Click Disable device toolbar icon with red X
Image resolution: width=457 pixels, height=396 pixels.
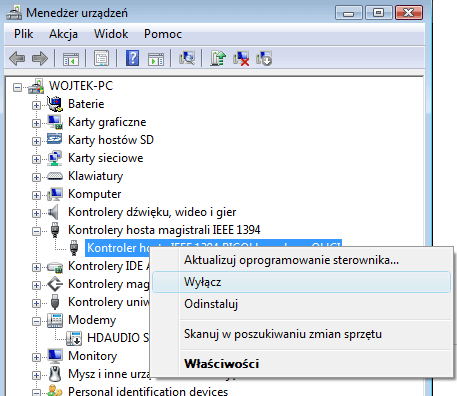[x=241, y=58]
